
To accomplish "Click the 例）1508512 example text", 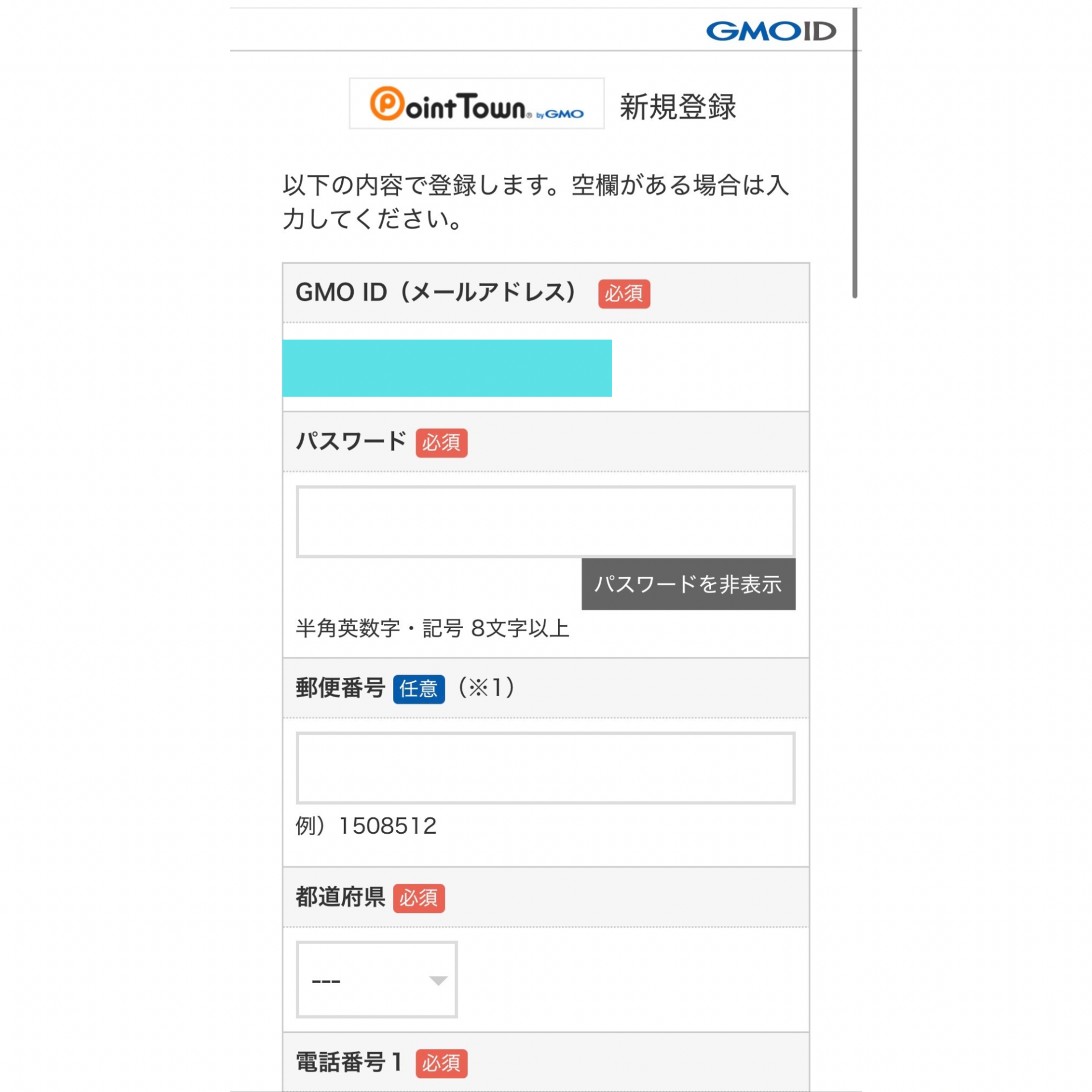I will (x=366, y=826).
